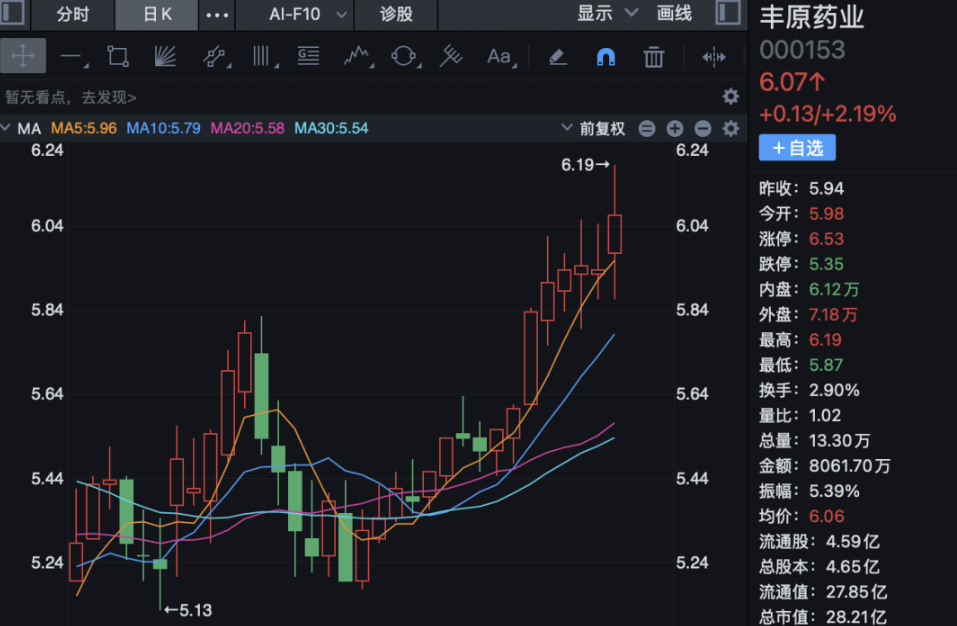Screen dimensions: 957x626
Task: Click the change +0.13/+2.19%
Action: tap(828, 114)
